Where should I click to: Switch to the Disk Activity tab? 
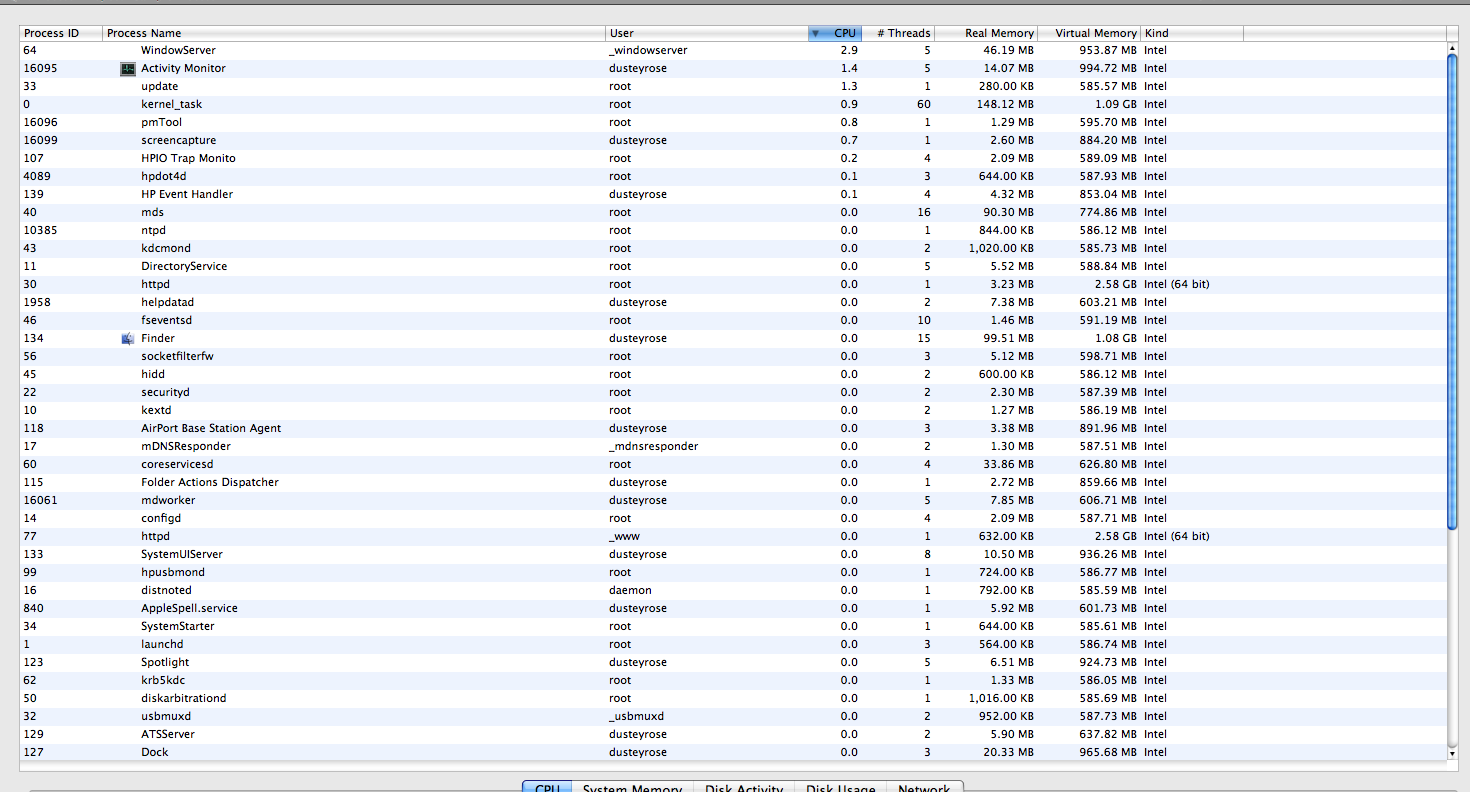[x=744, y=787]
